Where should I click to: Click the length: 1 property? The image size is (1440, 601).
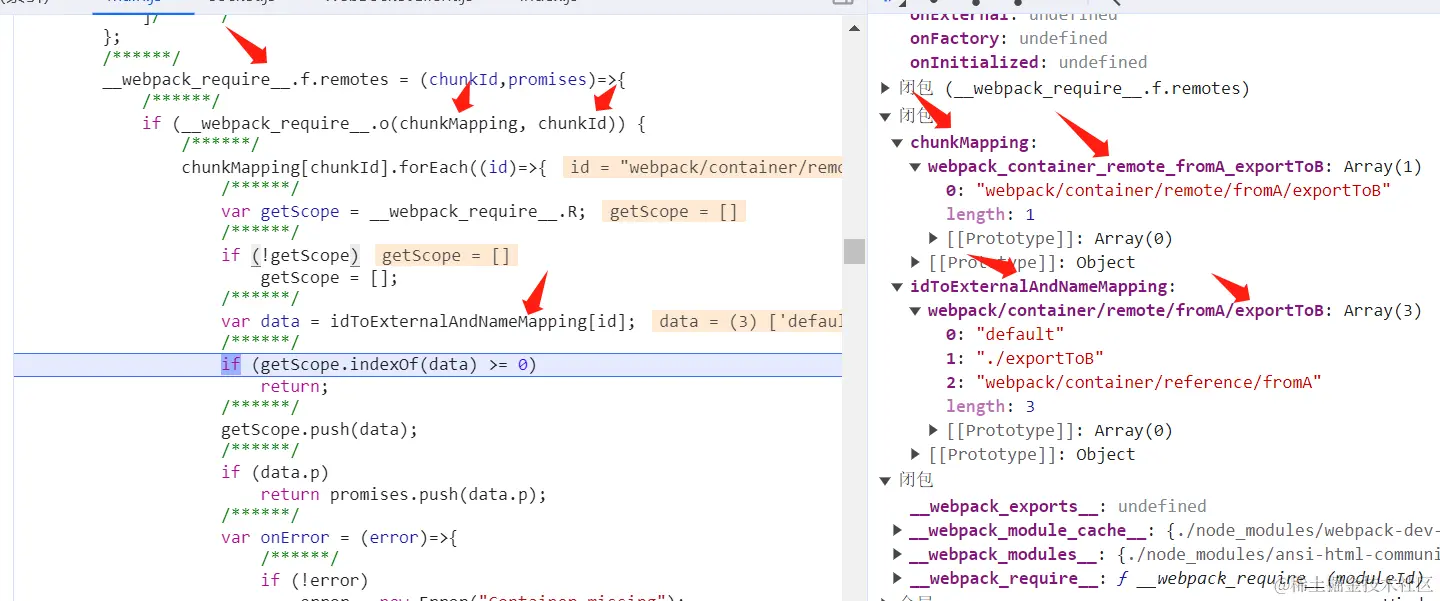pos(990,214)
